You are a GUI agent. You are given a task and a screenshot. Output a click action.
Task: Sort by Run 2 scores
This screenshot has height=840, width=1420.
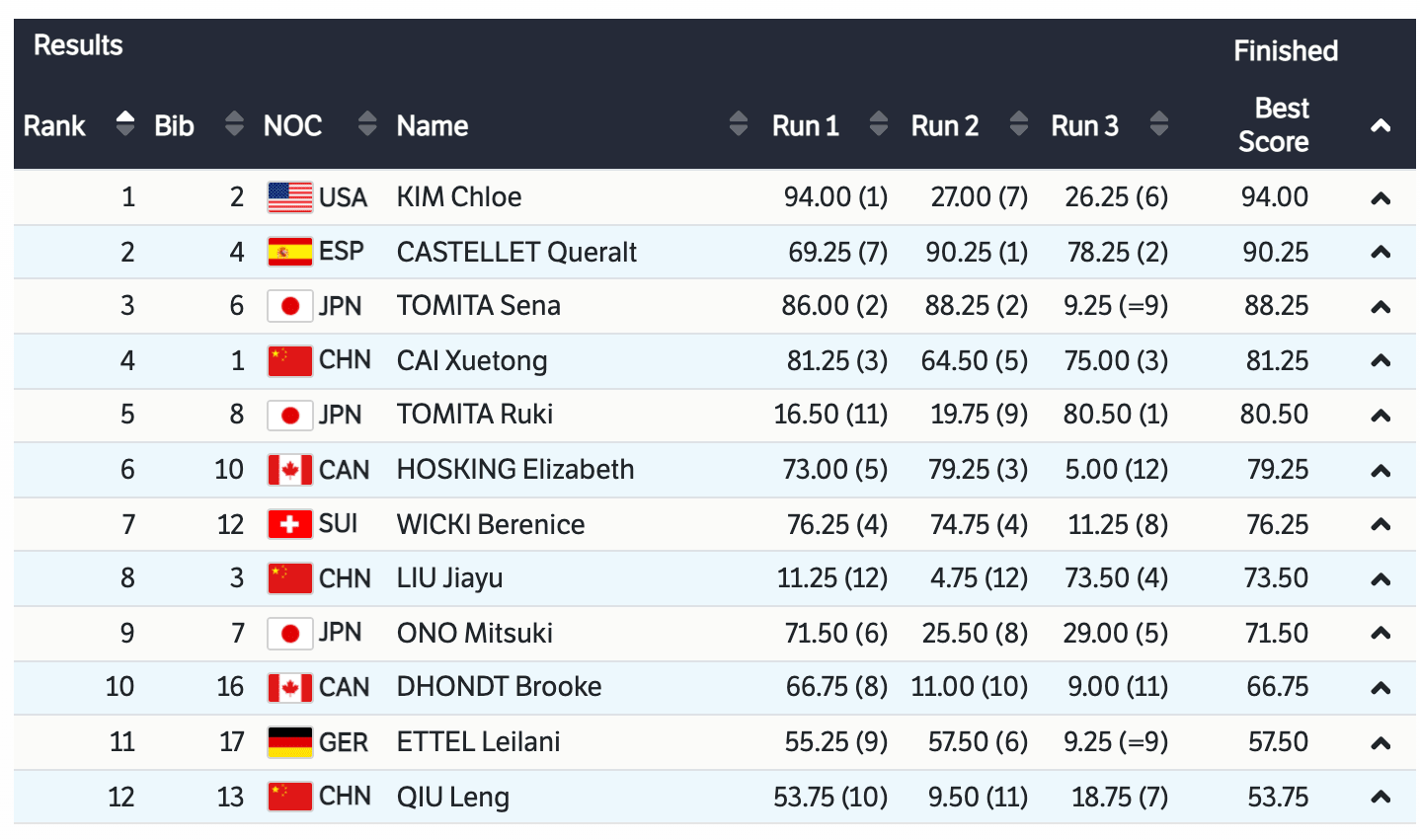(1019, 124)
